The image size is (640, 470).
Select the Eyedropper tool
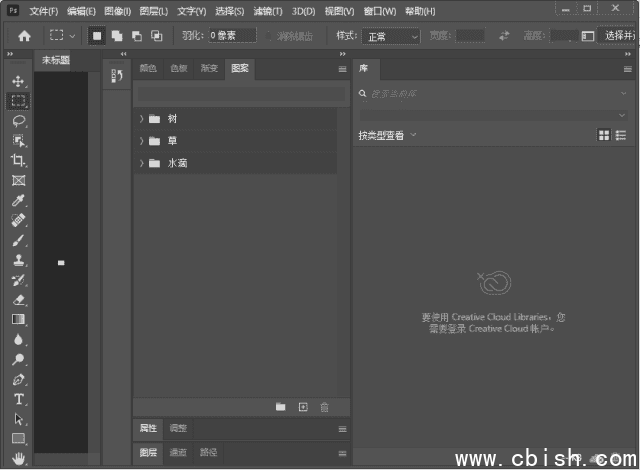tap(18, 200)
